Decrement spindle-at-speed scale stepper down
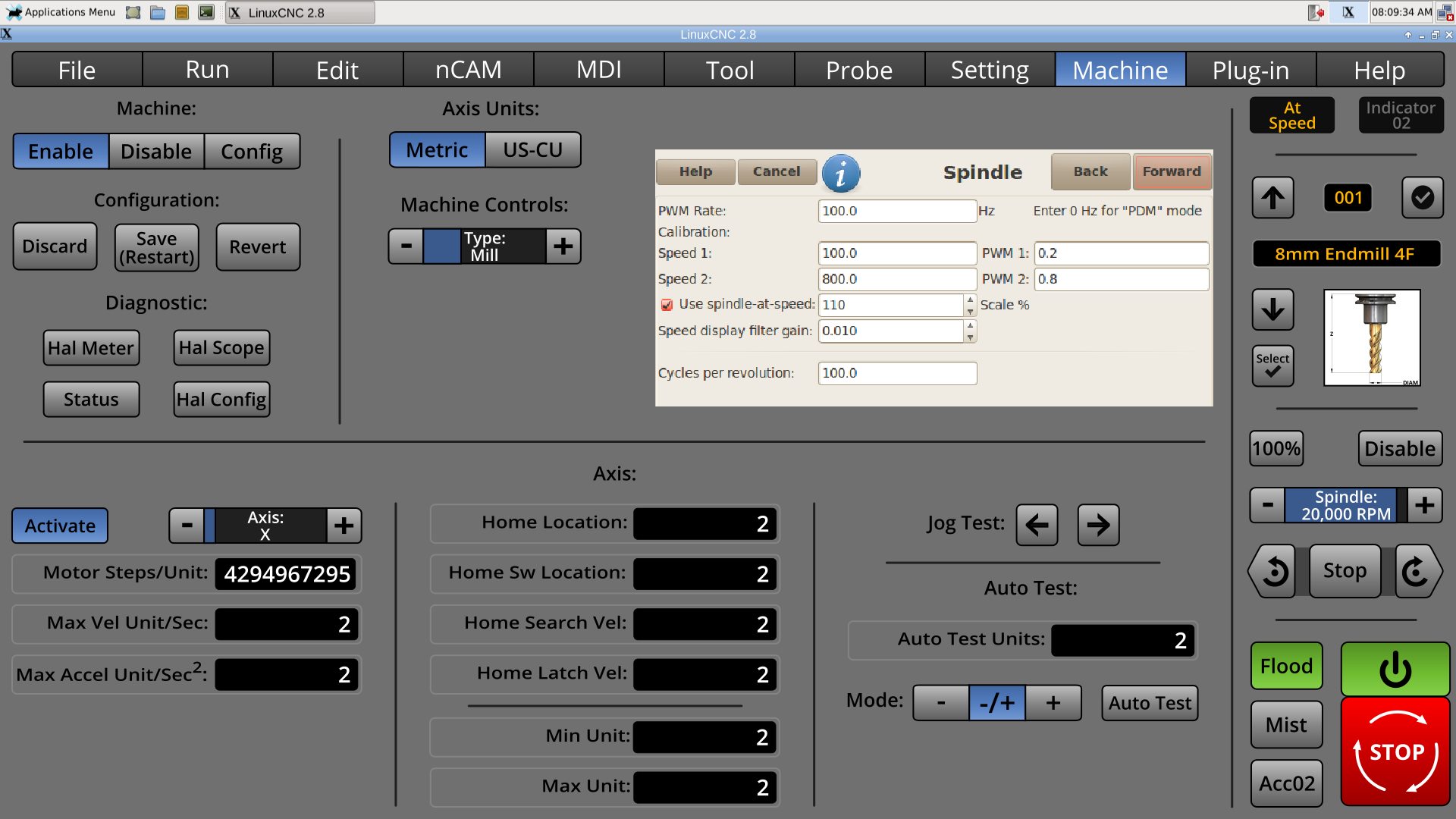The image size is (1456, 819). point(970,311)
